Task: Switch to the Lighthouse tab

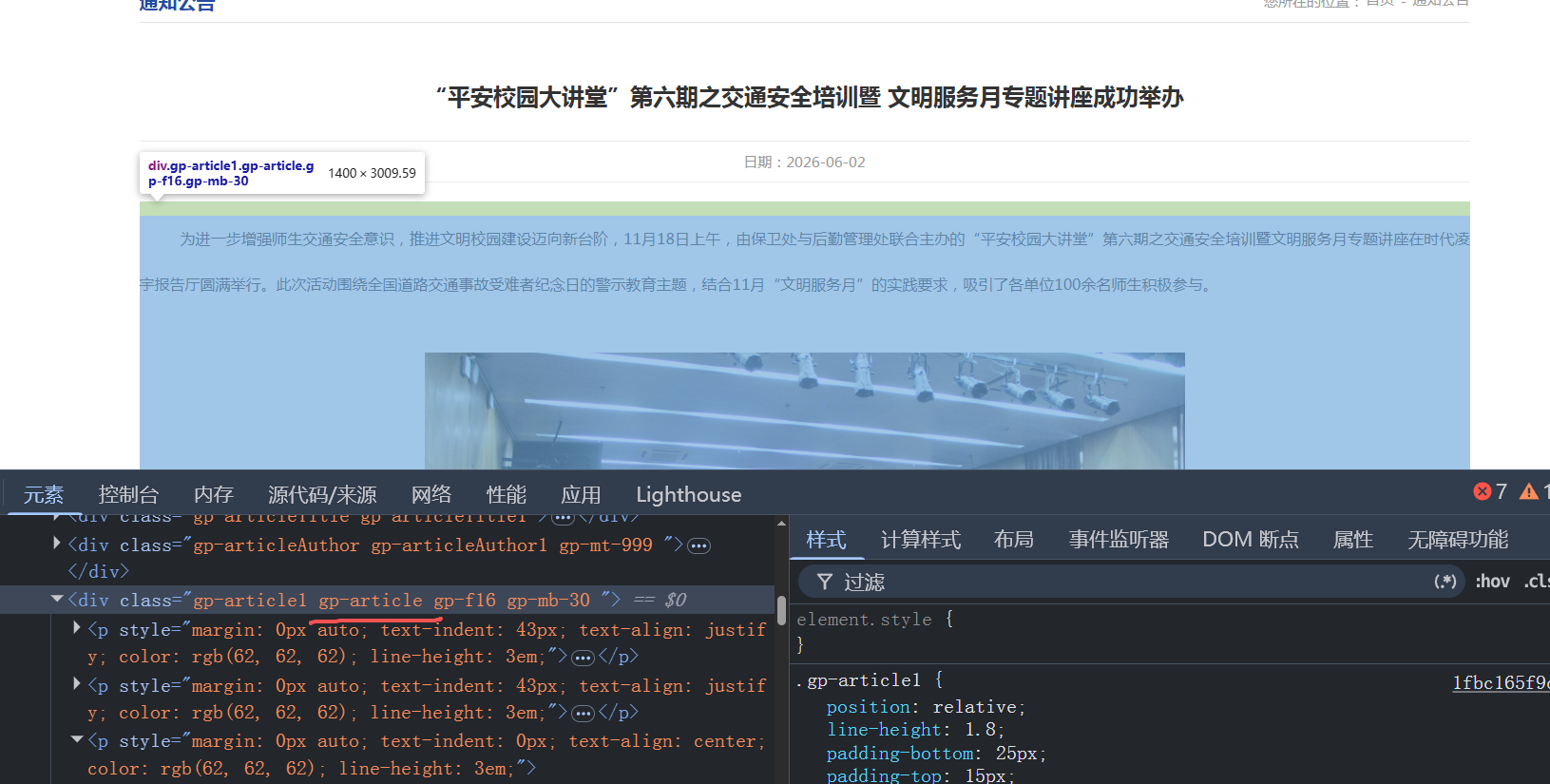Action: 689,494
